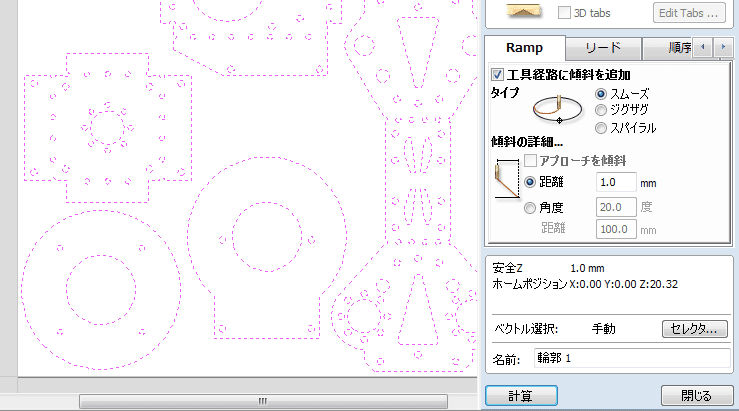Select the 角度 ramp option
The width and height of the screenshot is (739, 411).
(x=530, y=207)
